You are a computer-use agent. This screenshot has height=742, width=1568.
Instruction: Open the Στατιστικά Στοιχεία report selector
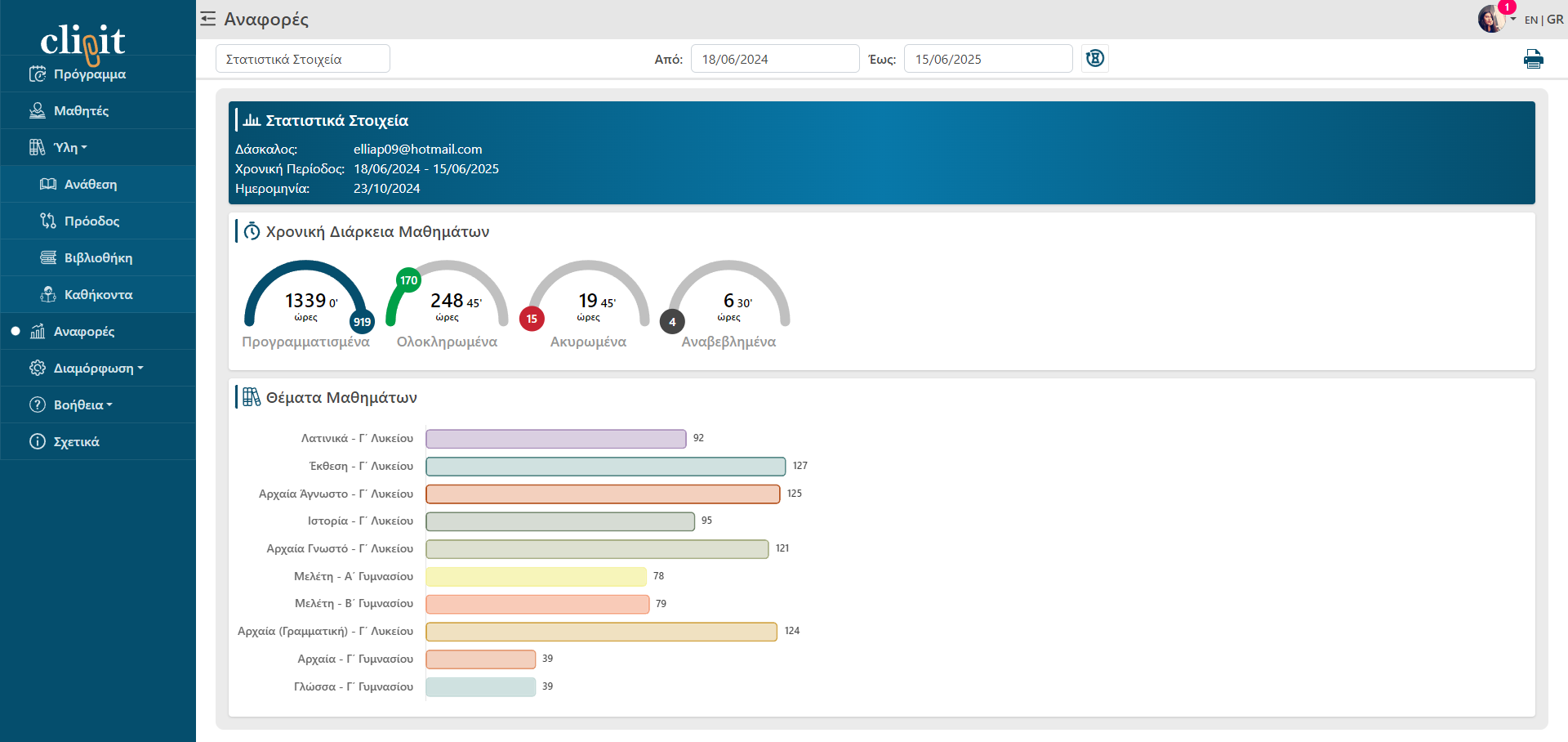click(302, 59)
